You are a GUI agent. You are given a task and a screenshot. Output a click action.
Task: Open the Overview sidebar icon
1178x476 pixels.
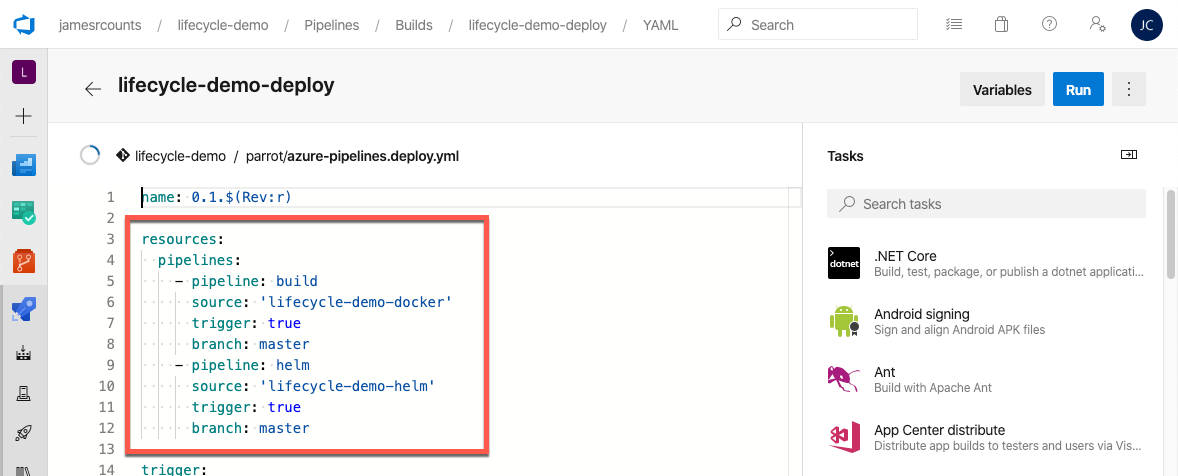pos(24,165)
